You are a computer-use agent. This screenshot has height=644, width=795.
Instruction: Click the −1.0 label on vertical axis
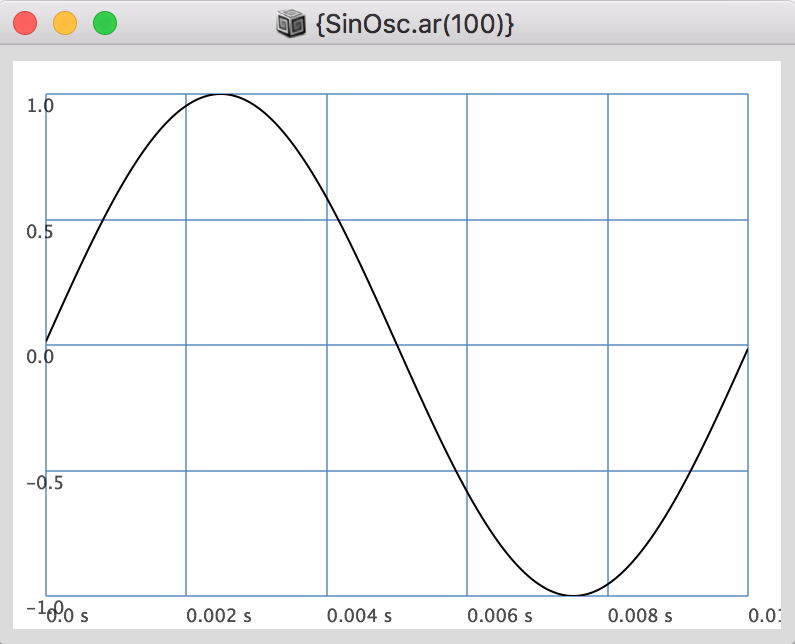tap(38, 608)
